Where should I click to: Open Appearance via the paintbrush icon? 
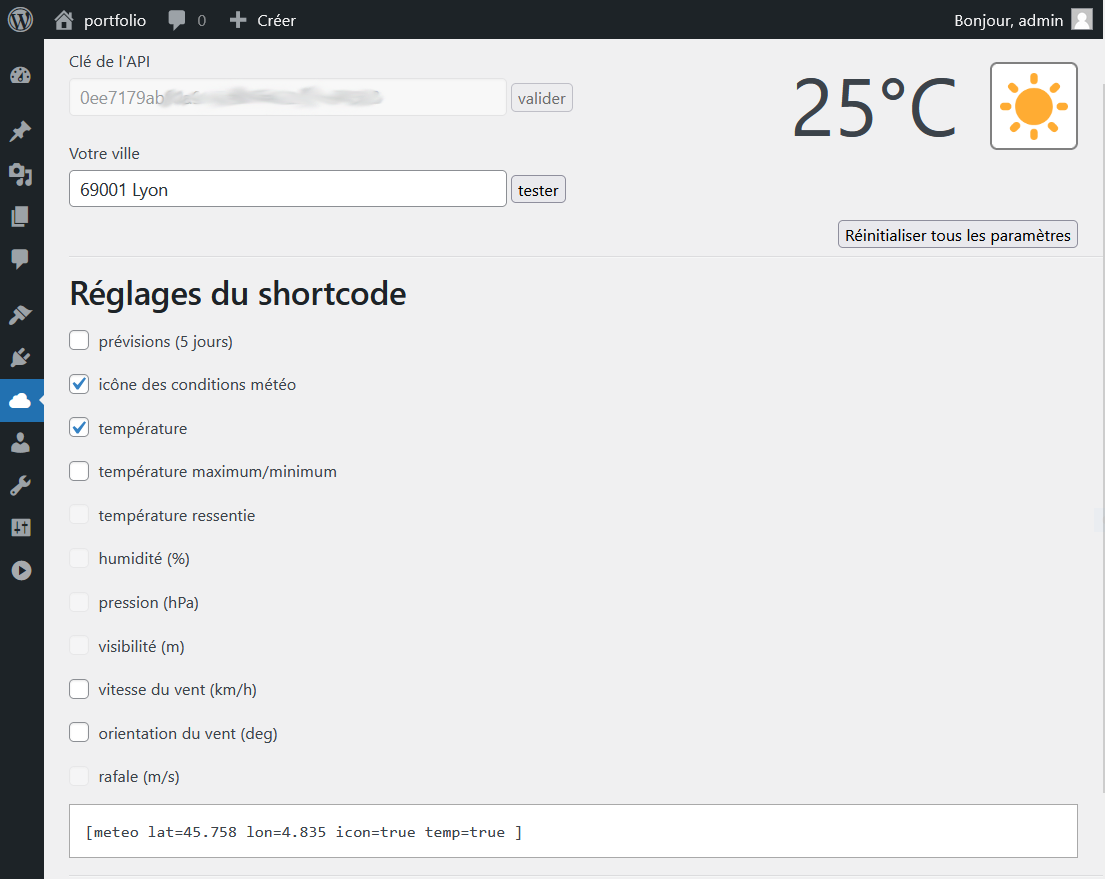[21, 315]
